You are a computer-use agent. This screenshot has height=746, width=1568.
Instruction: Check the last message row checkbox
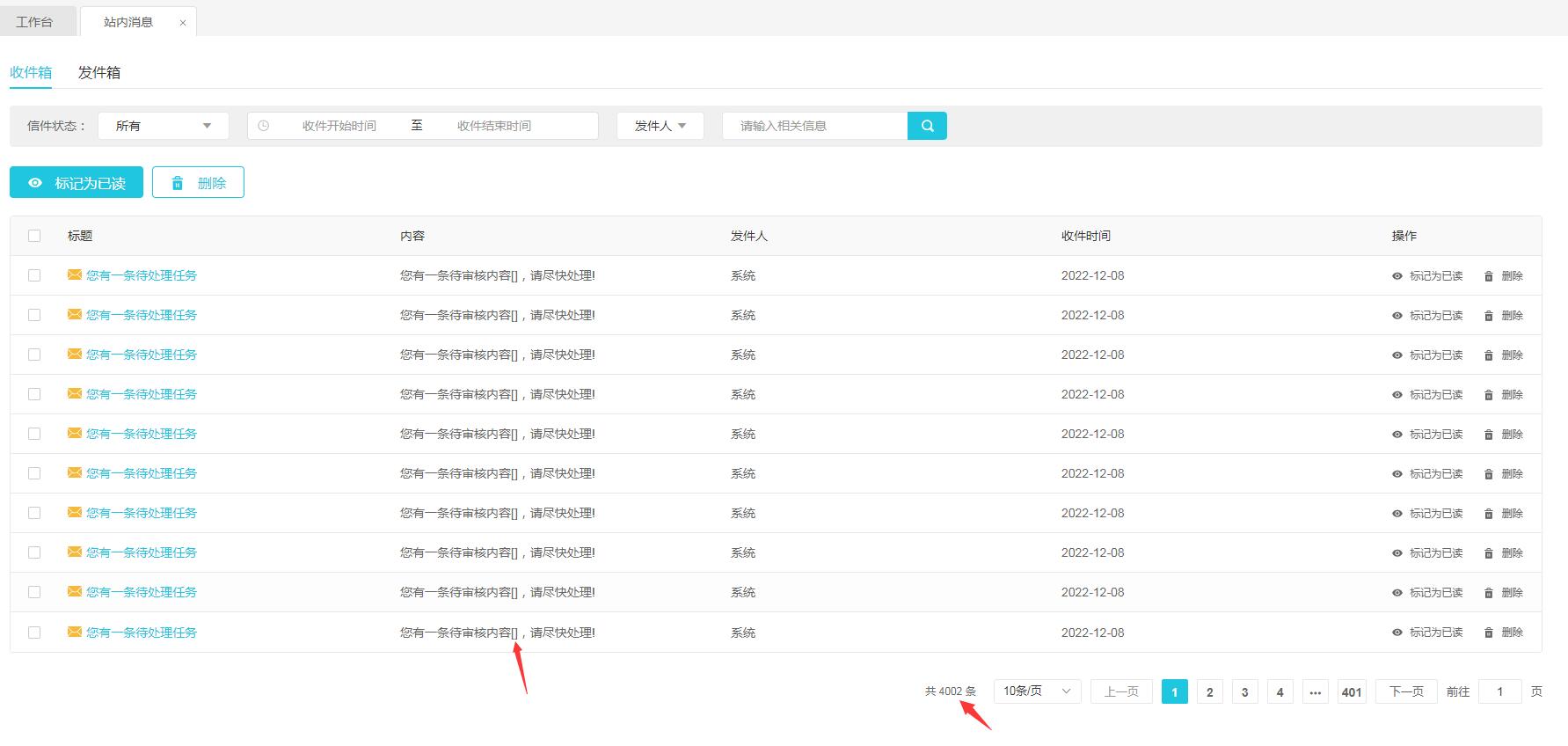(34, 633)
